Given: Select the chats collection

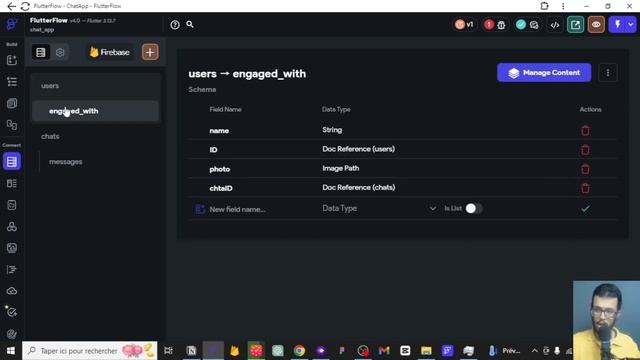Looking at the screenshot, I should [96, 136].
